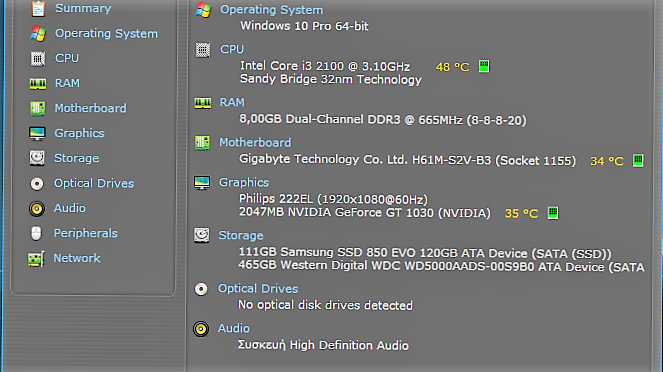Click the Motherboard icon in sidebar
The height and width of the screenshot is (372, 663).
[37, 108]
